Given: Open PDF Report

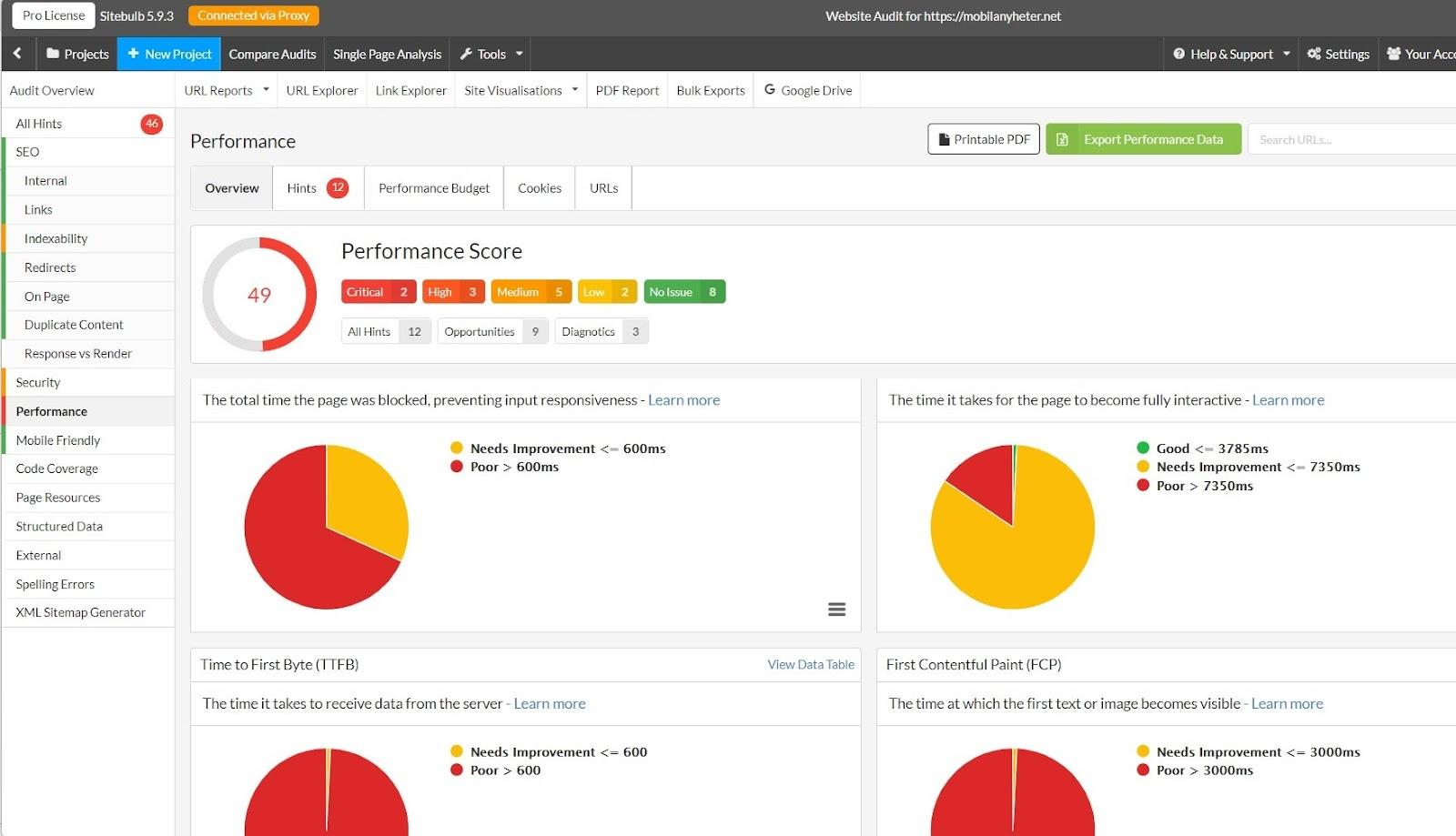Looking at the screenshot, I should pos(627,90).
